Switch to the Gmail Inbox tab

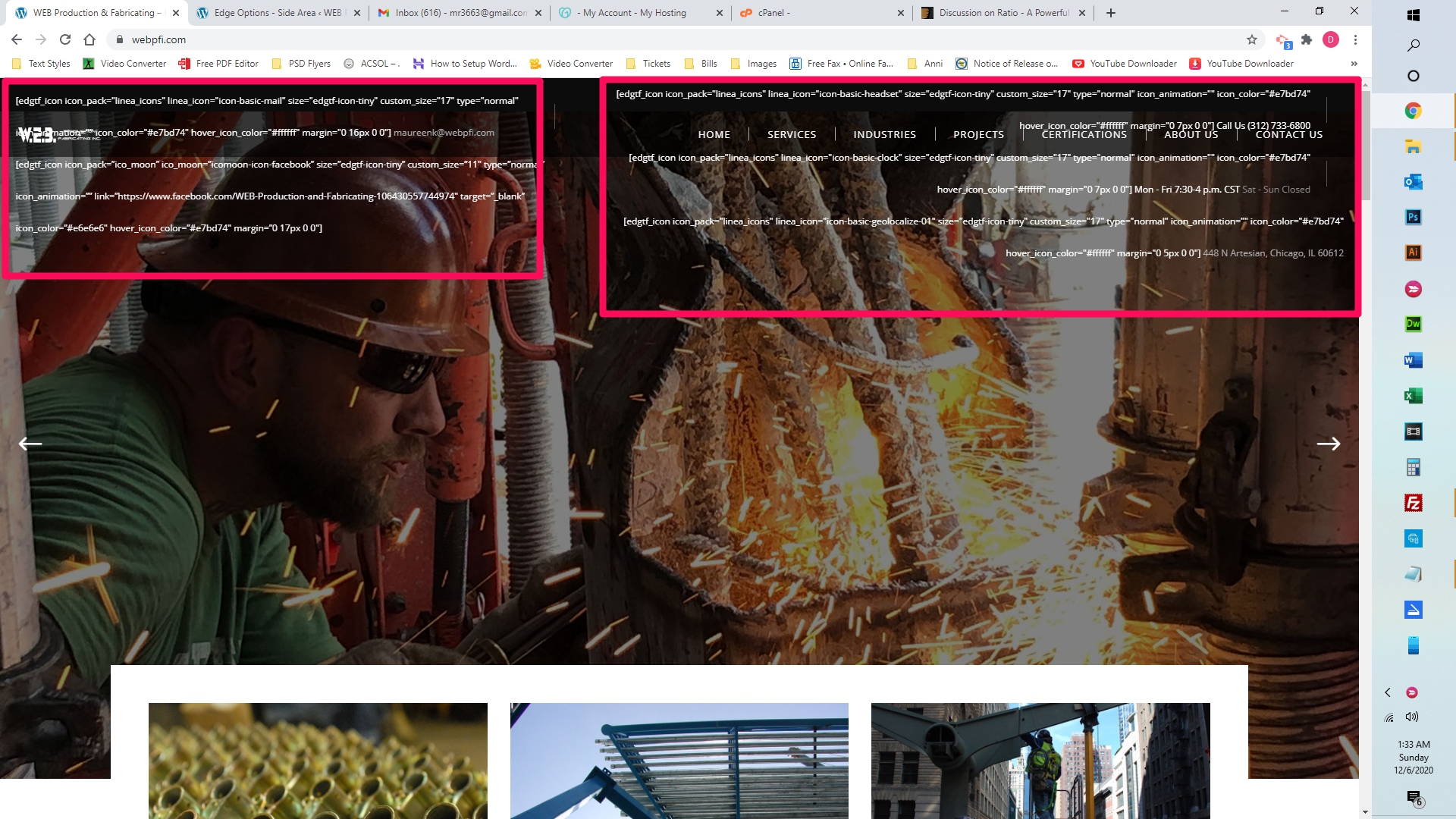tap(460, 13)
